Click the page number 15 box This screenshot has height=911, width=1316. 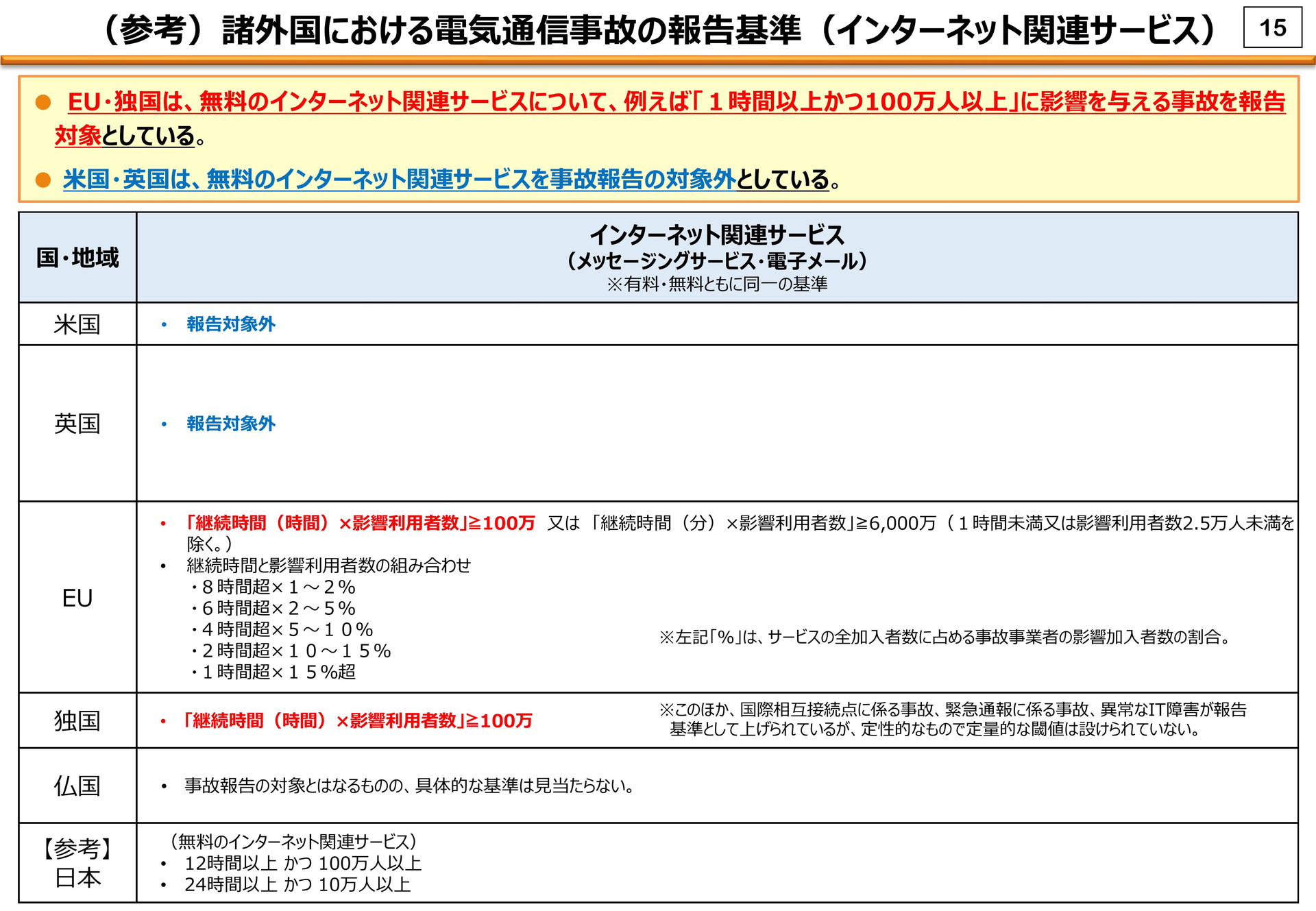point(1272,28)
